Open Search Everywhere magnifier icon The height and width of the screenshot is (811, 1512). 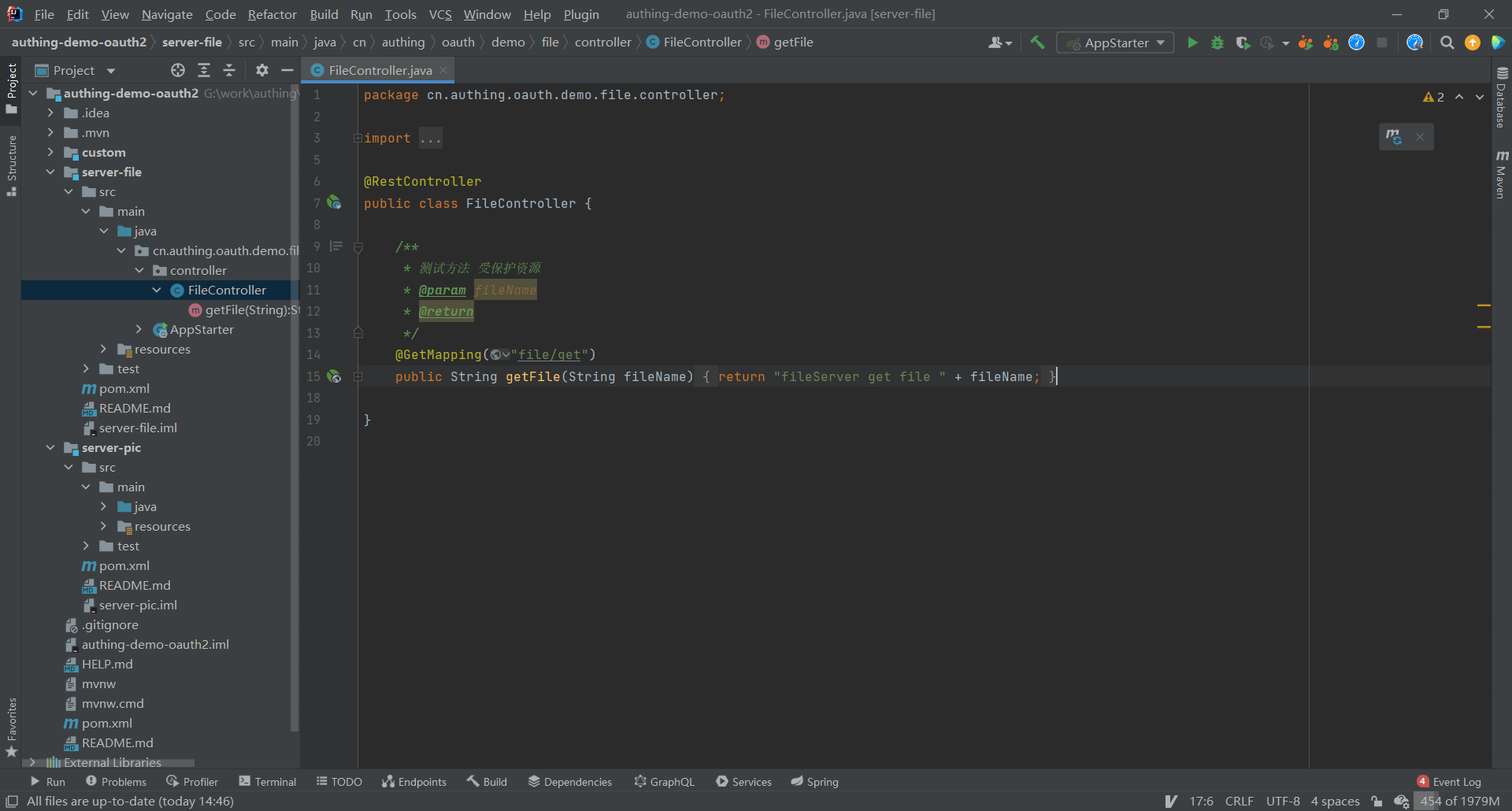click(x=1447, y=43)
